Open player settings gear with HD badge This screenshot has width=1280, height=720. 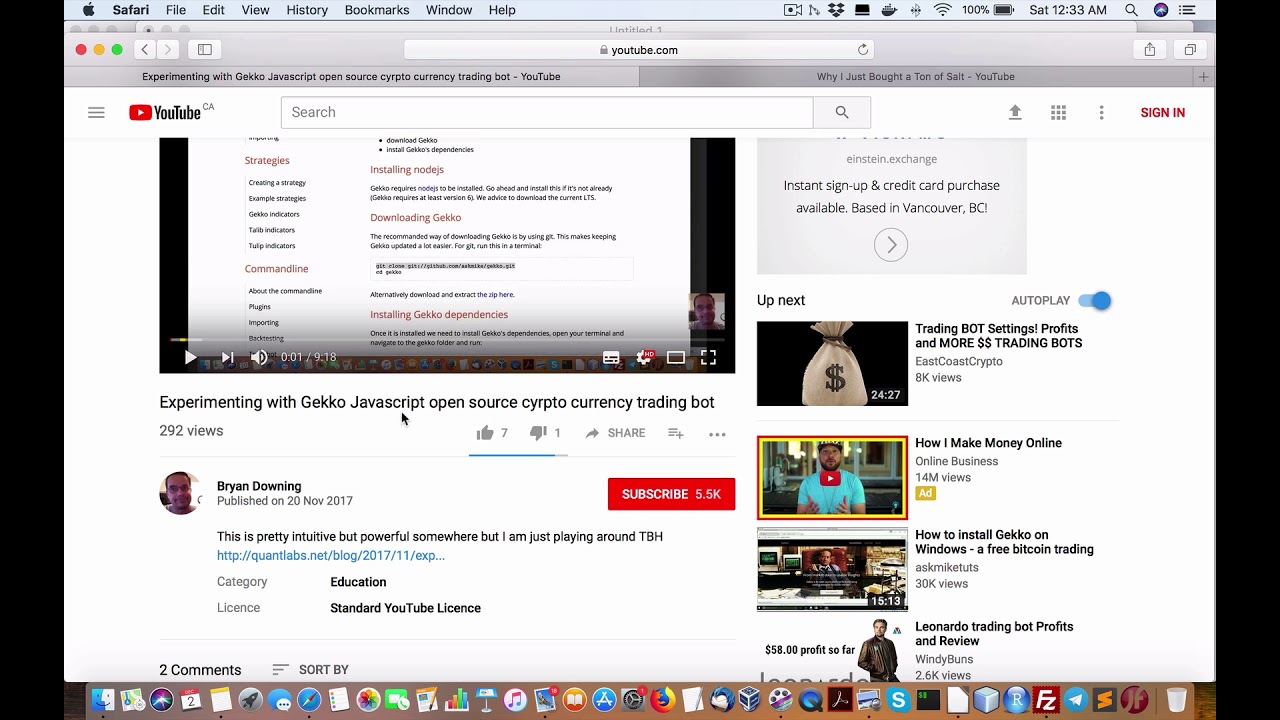click(x=645, y=357)
